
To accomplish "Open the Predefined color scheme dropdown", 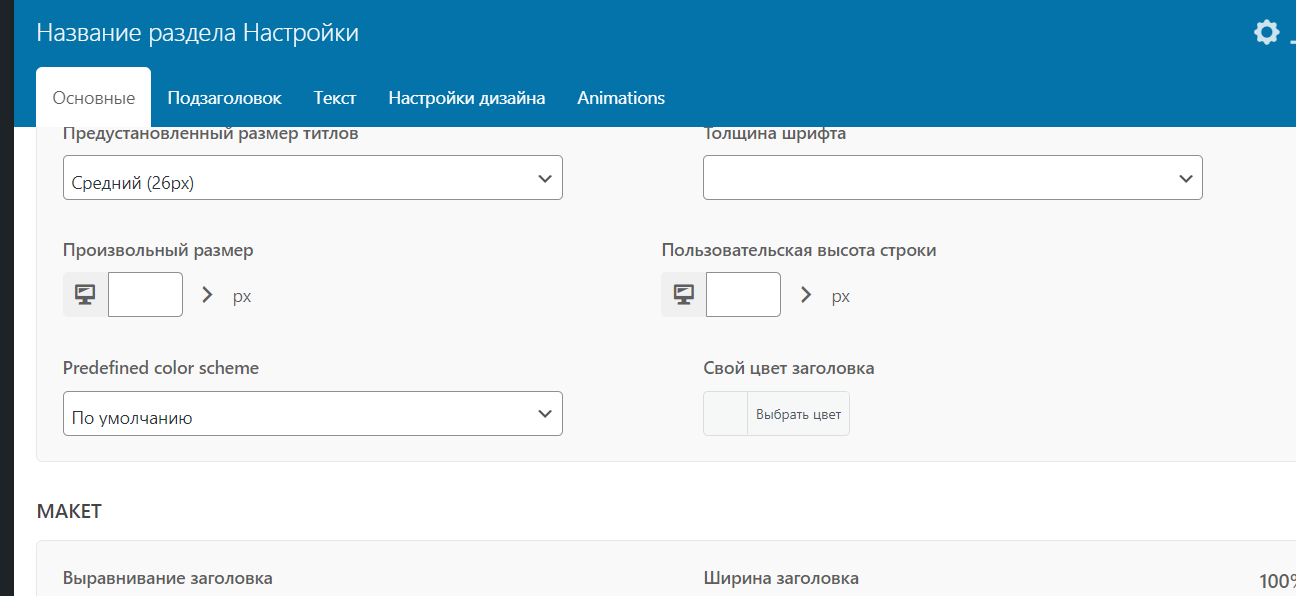I will 312,413.
